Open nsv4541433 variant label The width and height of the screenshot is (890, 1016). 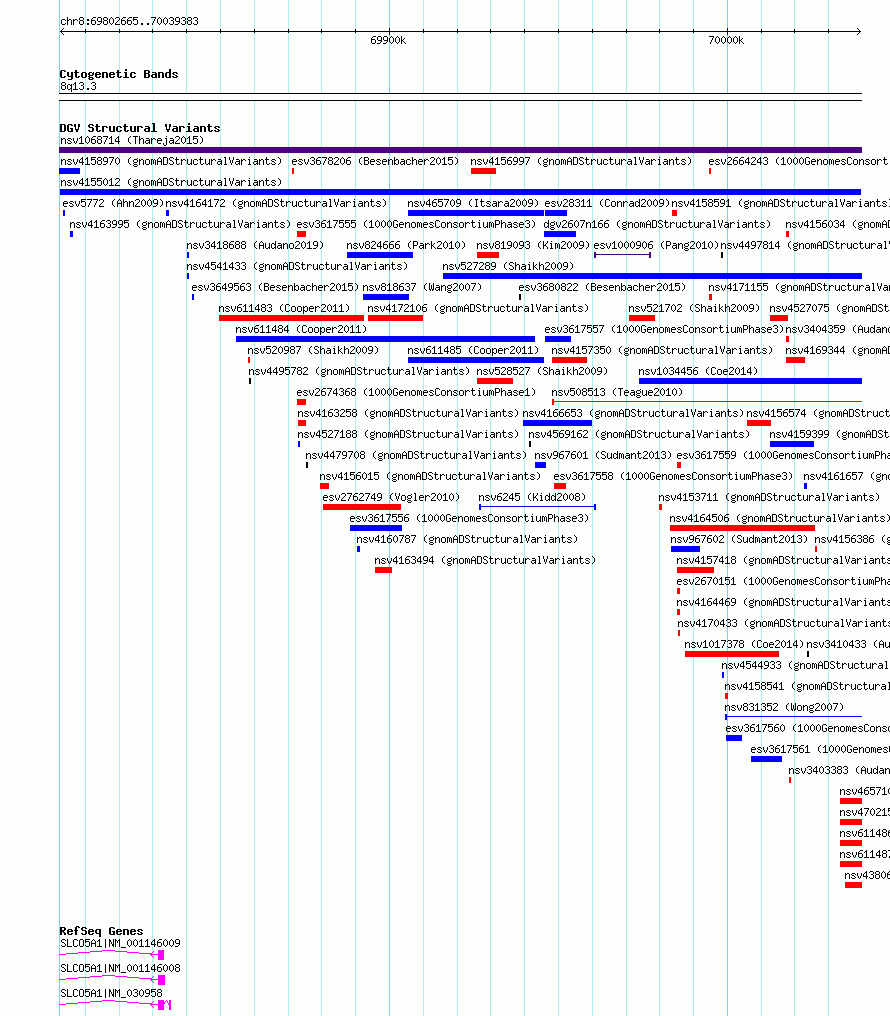pyautogui.click(x=297, y=266)
